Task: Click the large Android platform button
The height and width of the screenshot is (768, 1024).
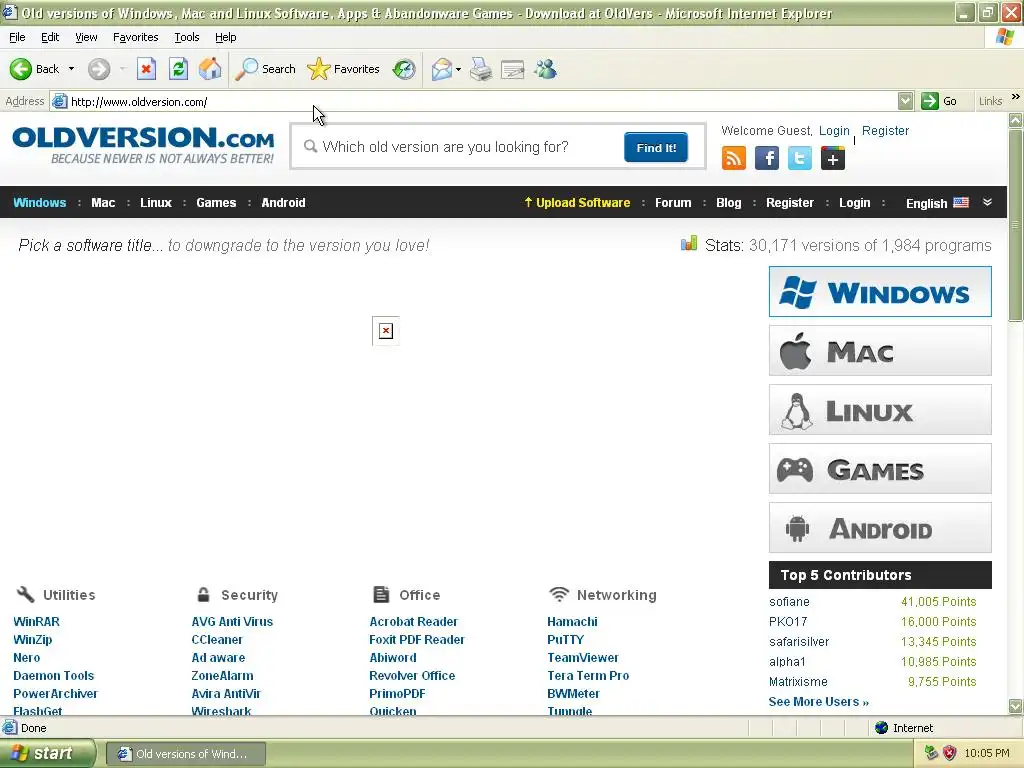Action: click(880, 528)
